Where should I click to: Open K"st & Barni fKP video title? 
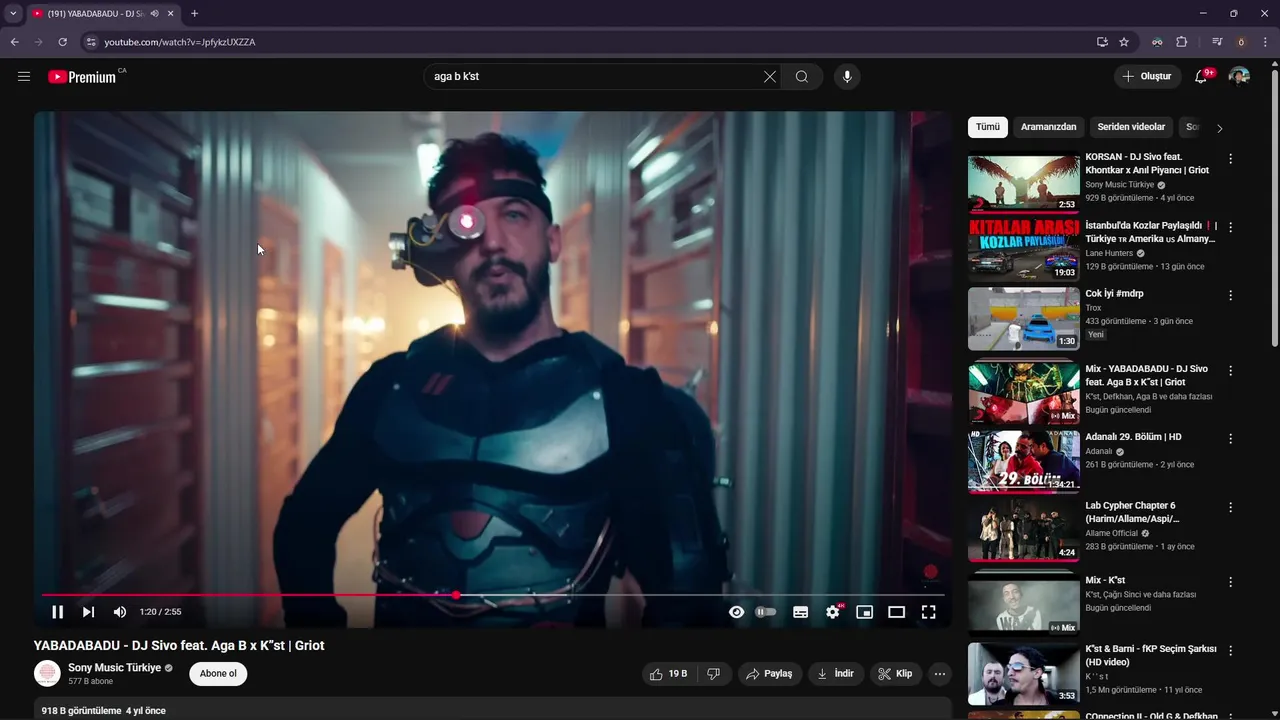pos(1151,656)
